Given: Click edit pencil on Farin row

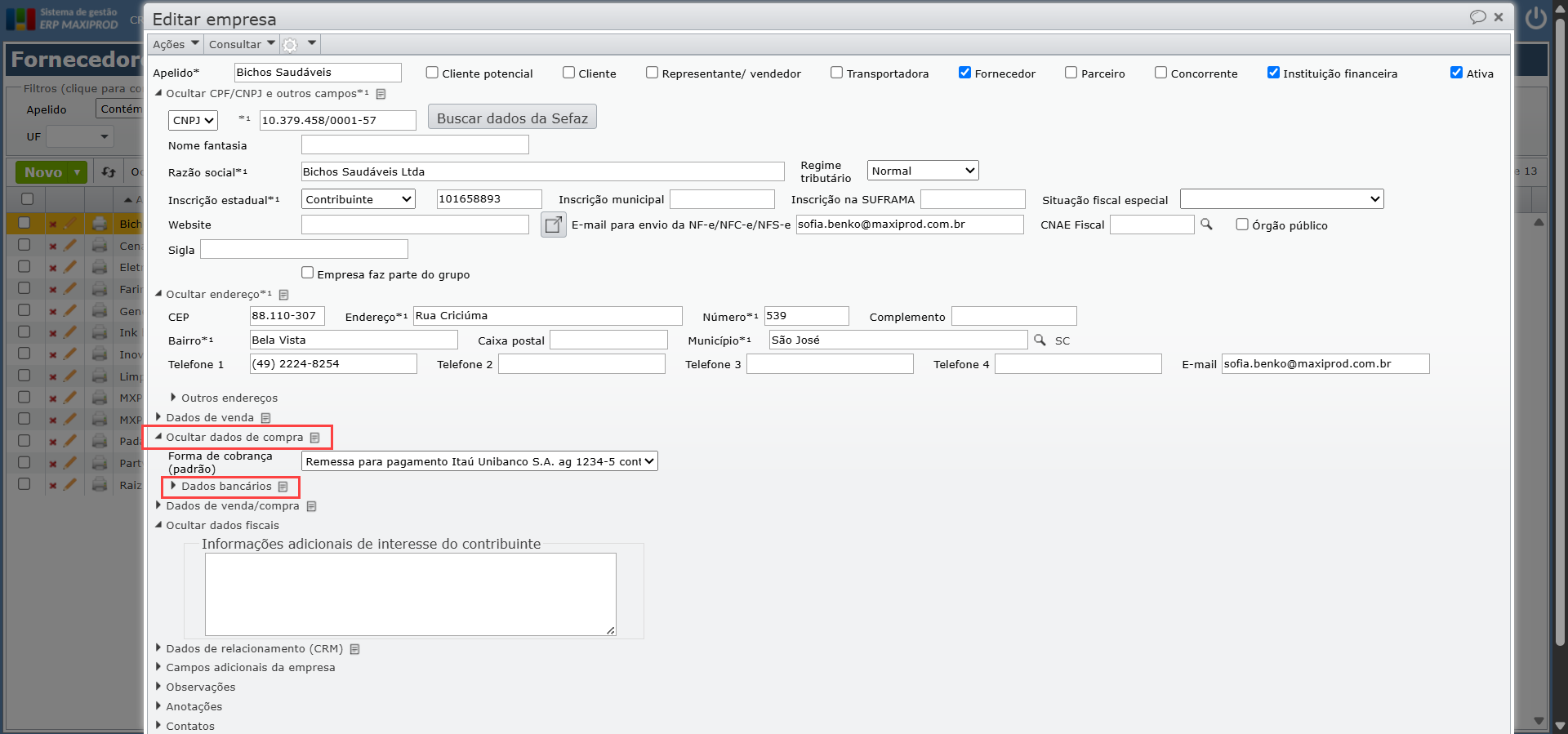Looking at the screenshot, I should (70, 288).
